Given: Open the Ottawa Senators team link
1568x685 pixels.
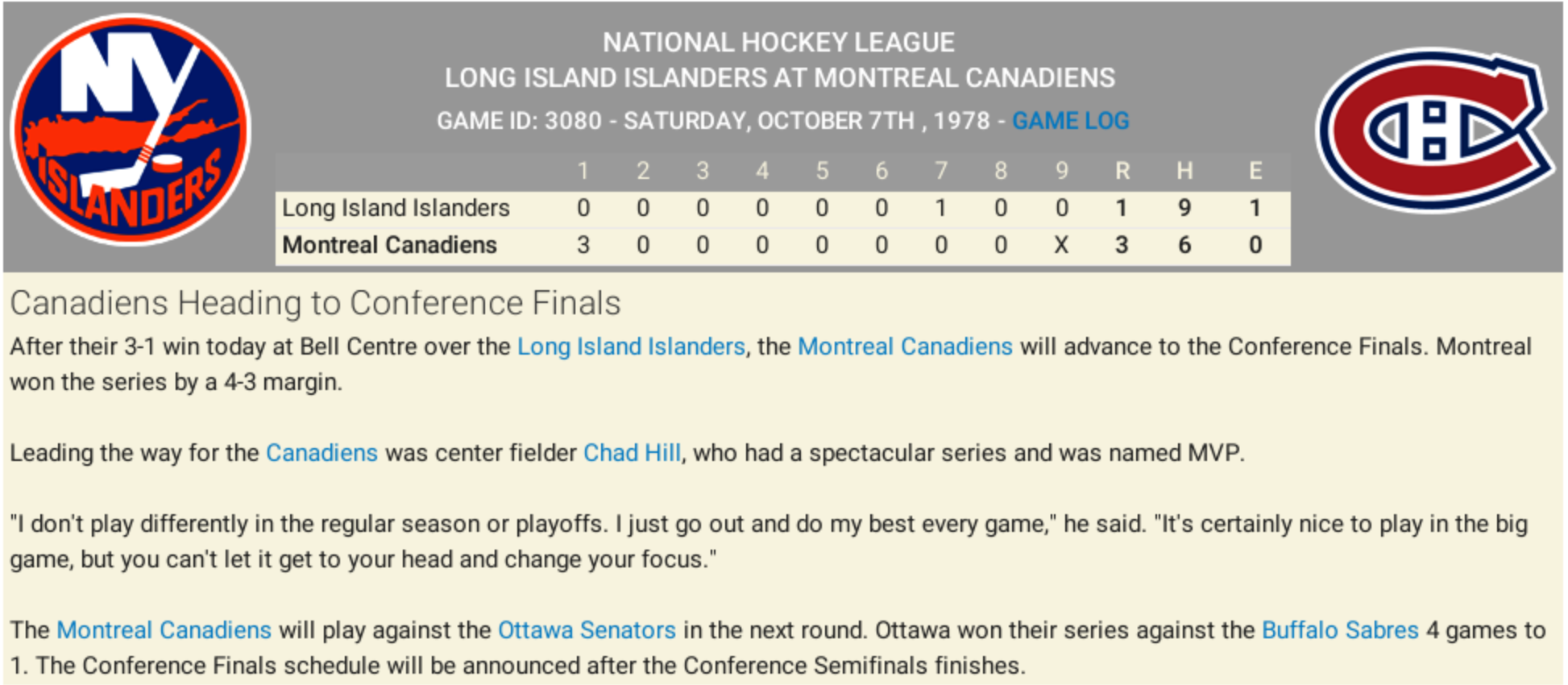Looking at the screenshot, I should coord(587,630).
